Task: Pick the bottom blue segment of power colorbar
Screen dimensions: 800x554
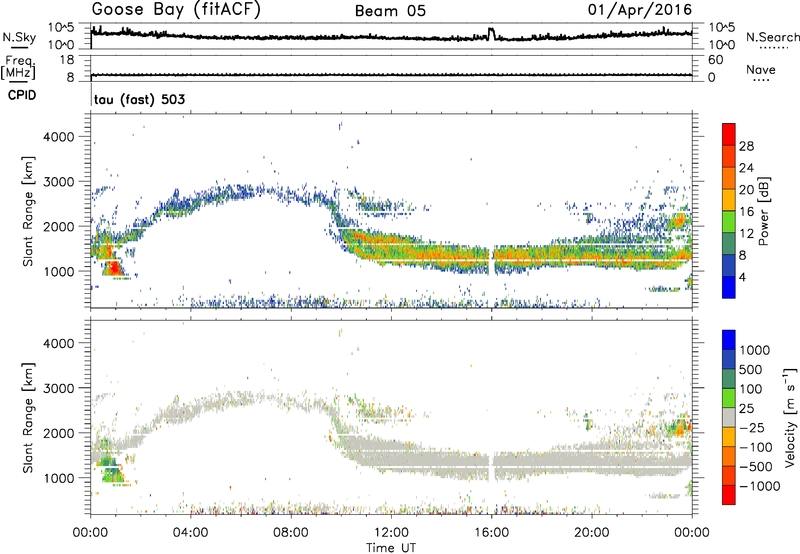Action: pos(729,287)
